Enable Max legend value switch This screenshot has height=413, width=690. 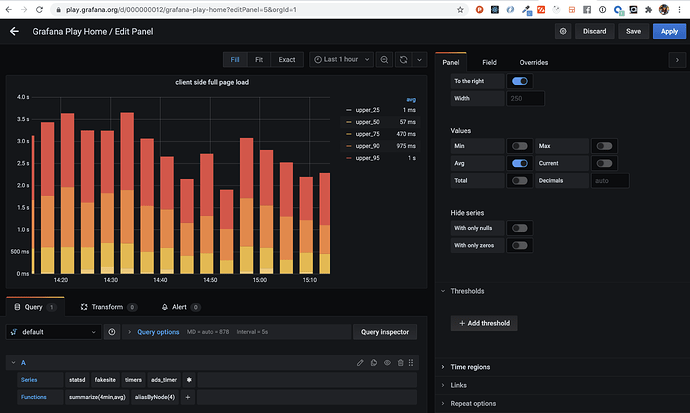pyautogui.click(x=604, y=146)
